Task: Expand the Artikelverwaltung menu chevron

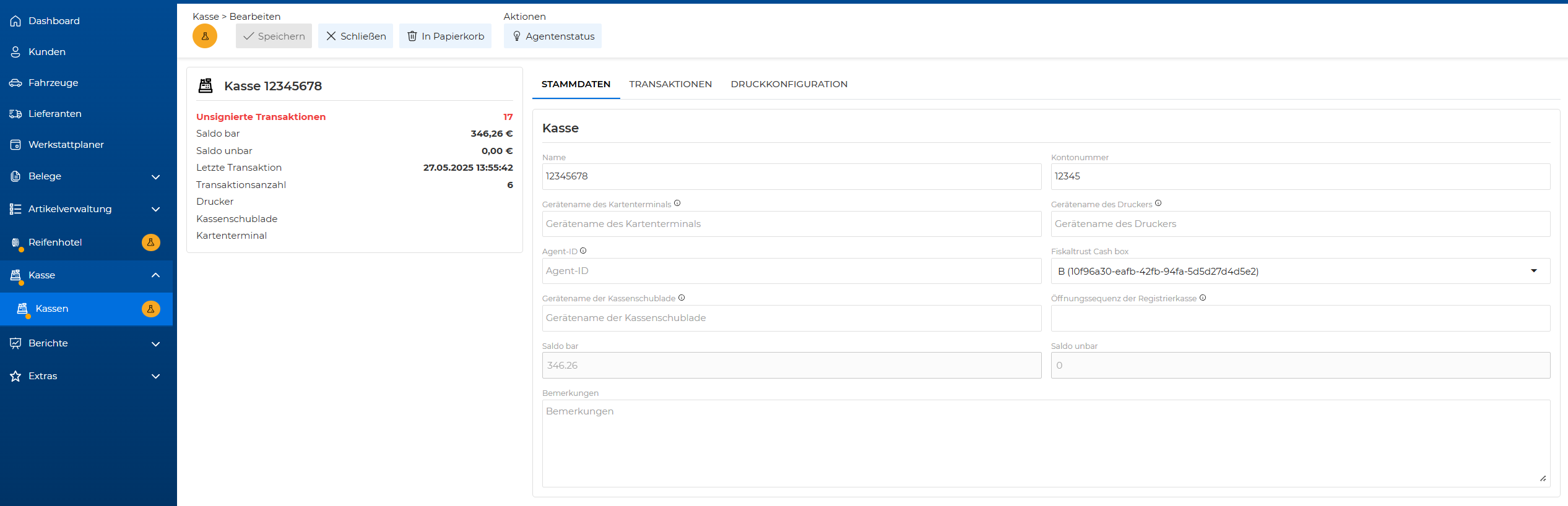Action: 156,209
